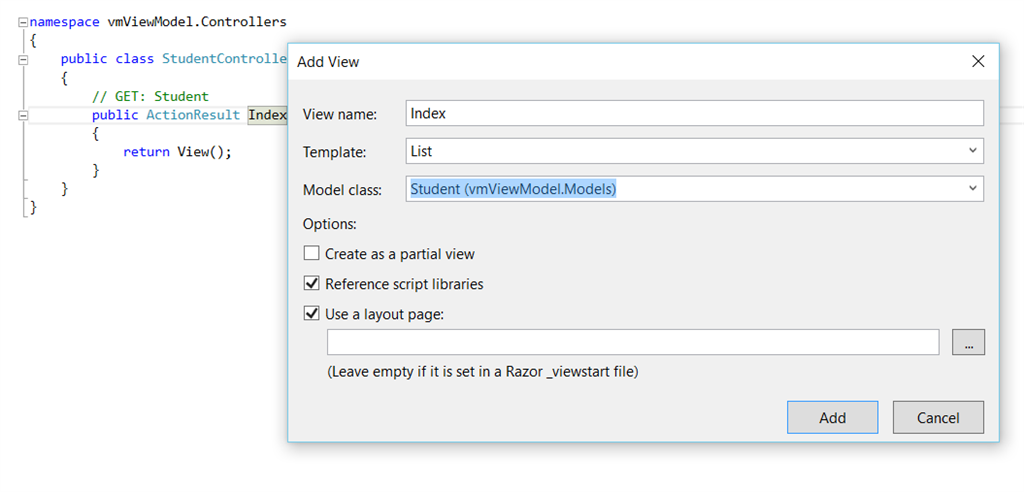
Task: Click the GET: Student comment line
Action: (150, 96)
